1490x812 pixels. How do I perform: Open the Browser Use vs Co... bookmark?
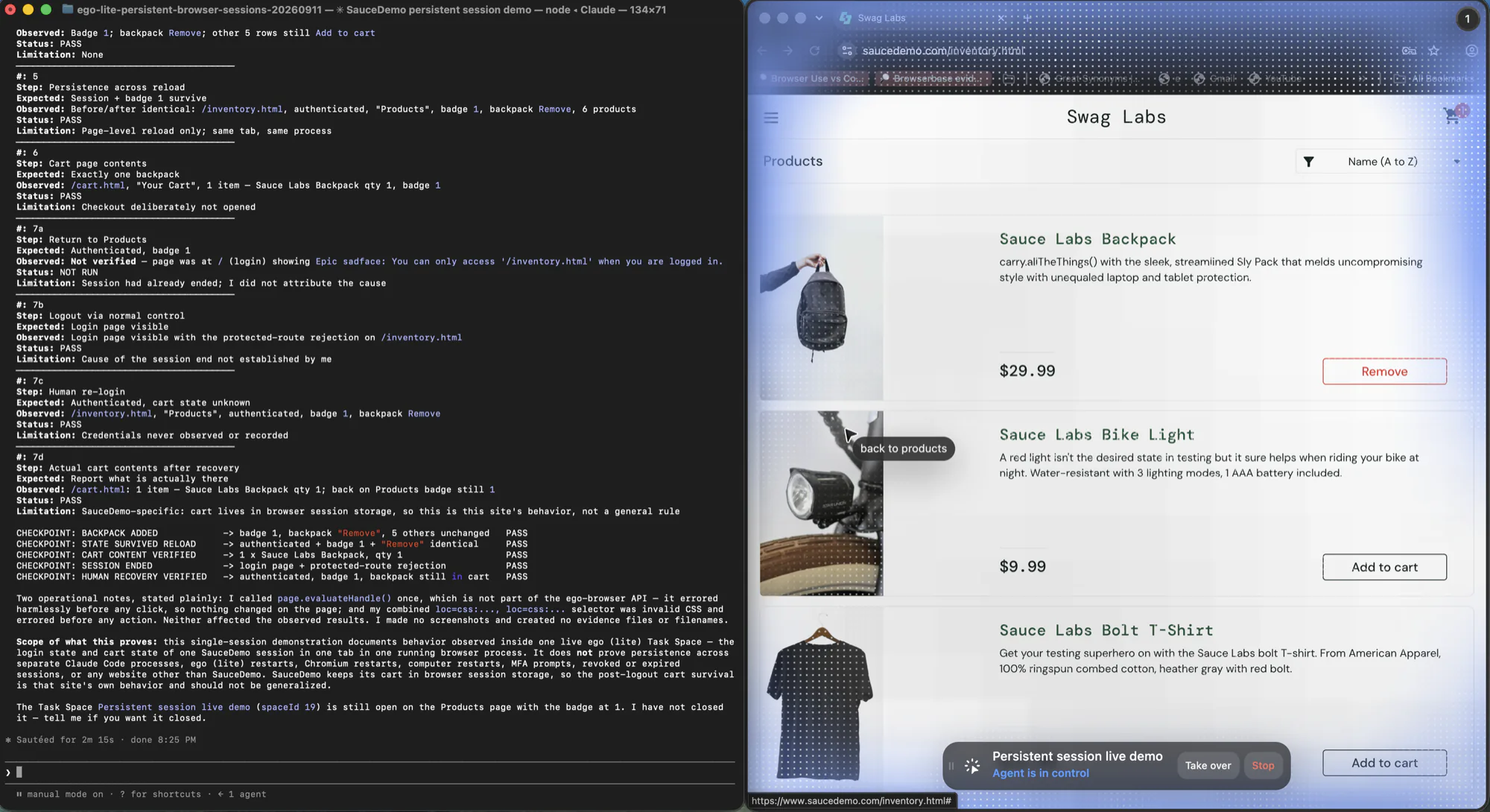coord(811,78)
